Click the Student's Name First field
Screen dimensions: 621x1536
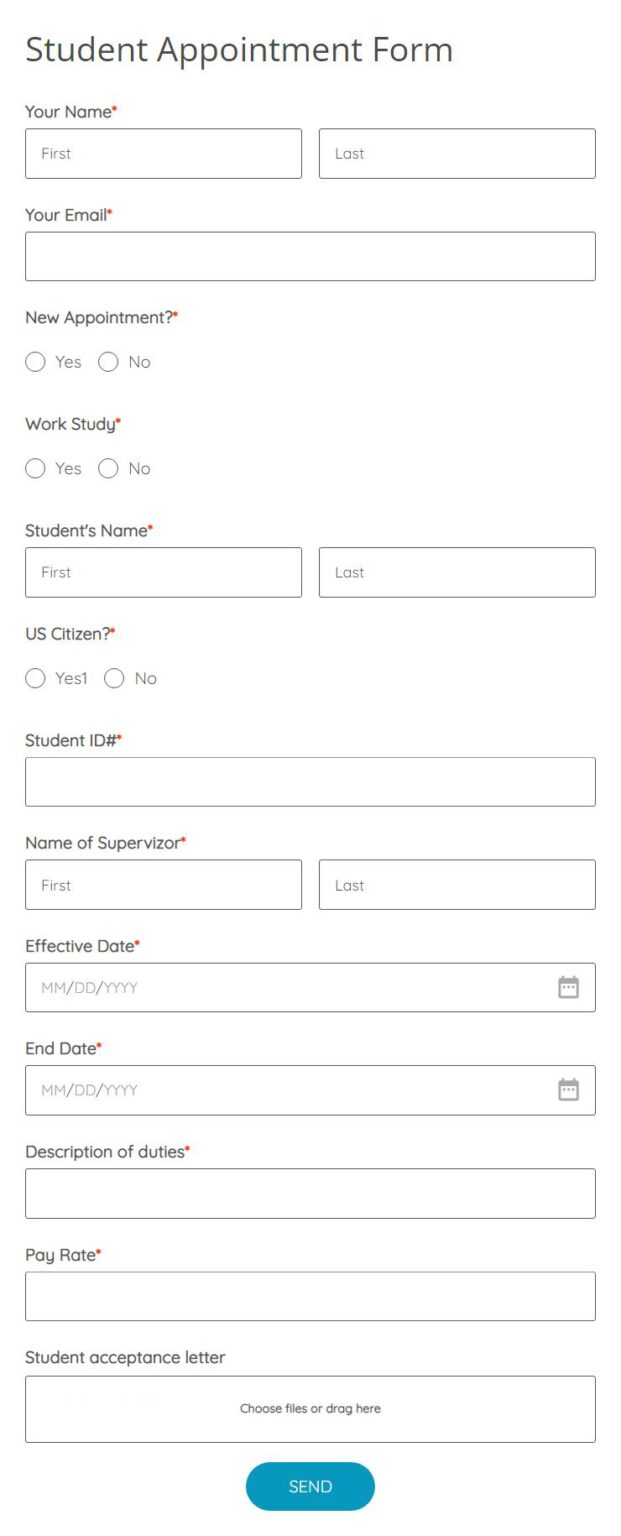[163, 573]
